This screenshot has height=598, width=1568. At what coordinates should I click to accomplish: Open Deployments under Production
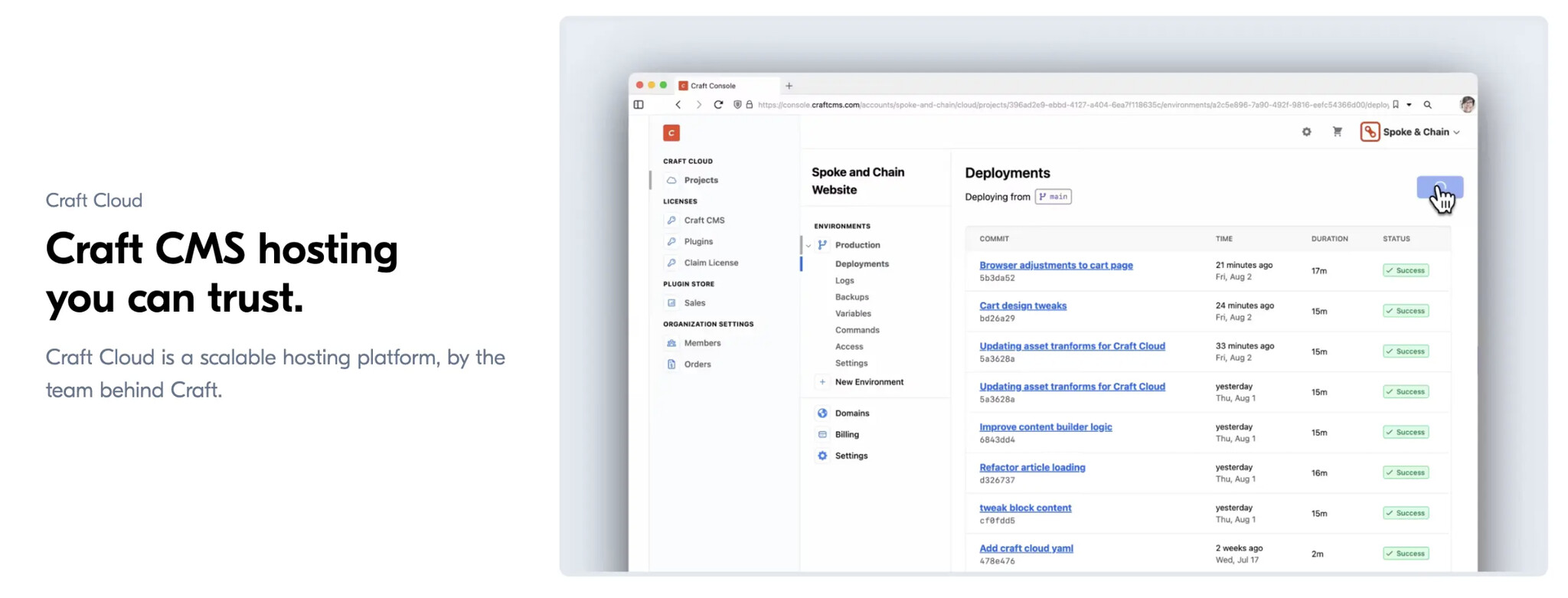point(861,264)
